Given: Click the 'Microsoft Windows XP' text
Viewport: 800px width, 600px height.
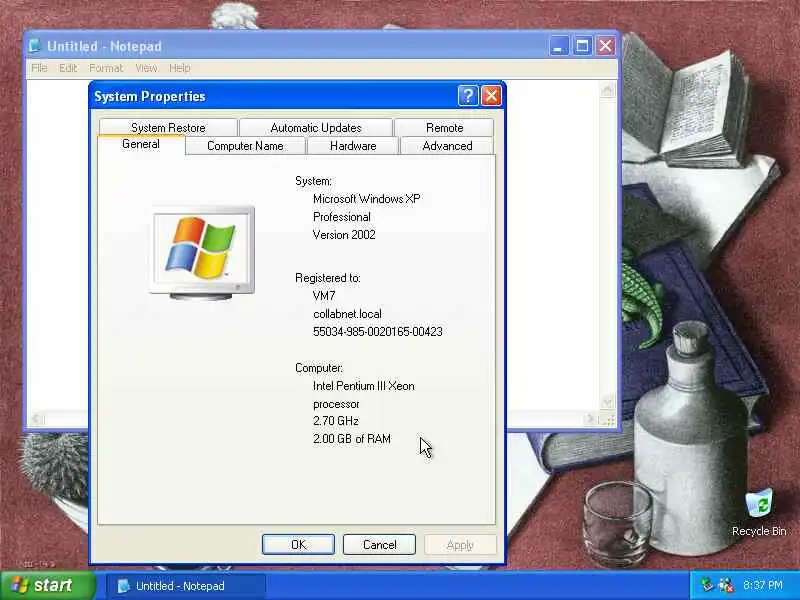Looking at the screenshot, I should click(x=367, y=199).
